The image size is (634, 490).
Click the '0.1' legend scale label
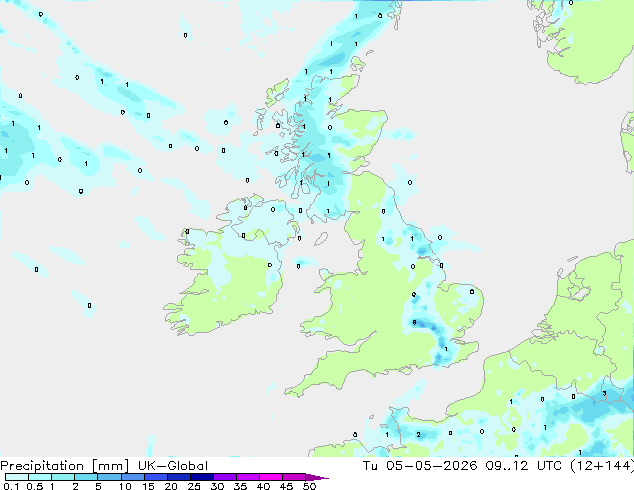11,486
